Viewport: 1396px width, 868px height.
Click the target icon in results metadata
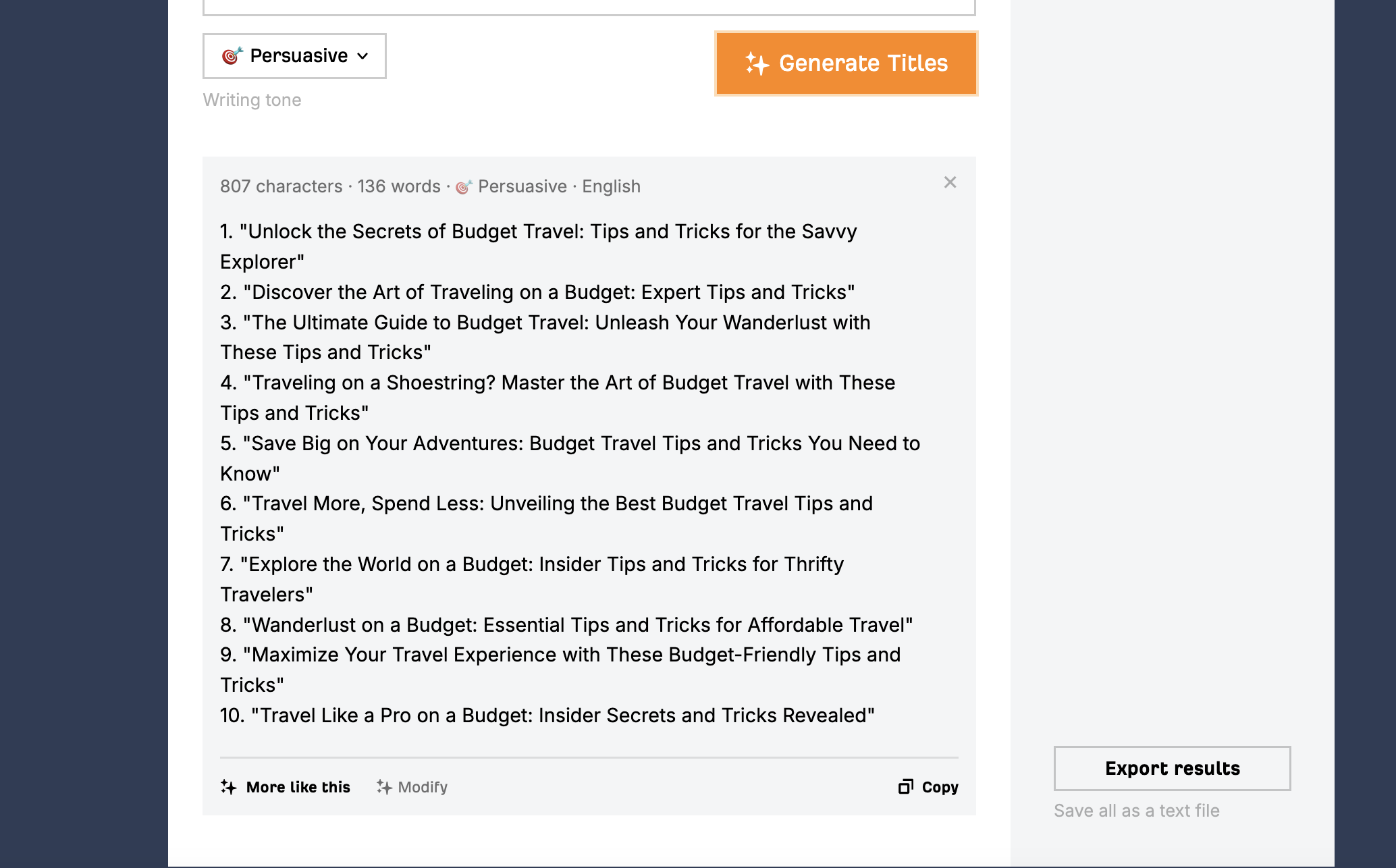pos(464,187)
